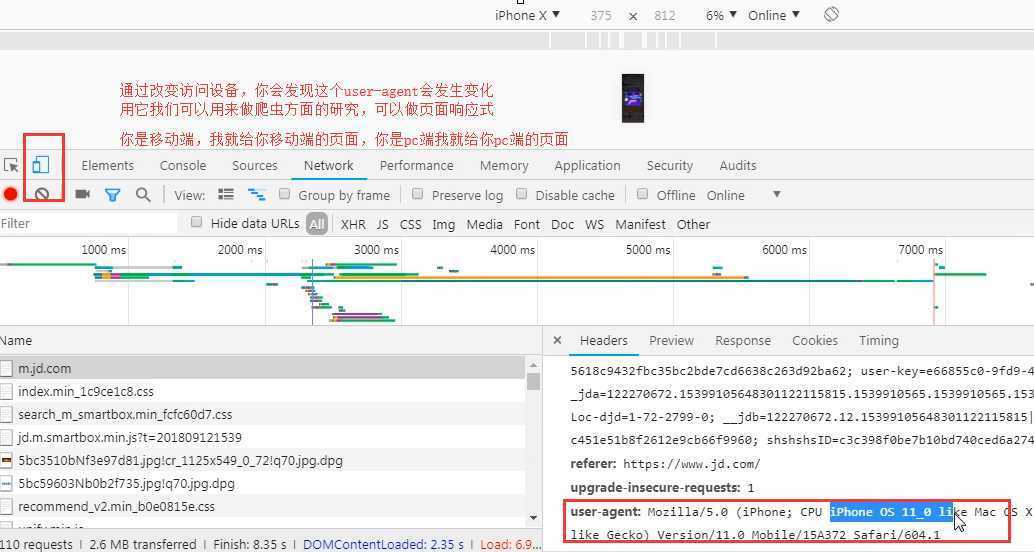Screen dimensions: 1034x552
Task: Filter requests by Other
Action: 693,224
